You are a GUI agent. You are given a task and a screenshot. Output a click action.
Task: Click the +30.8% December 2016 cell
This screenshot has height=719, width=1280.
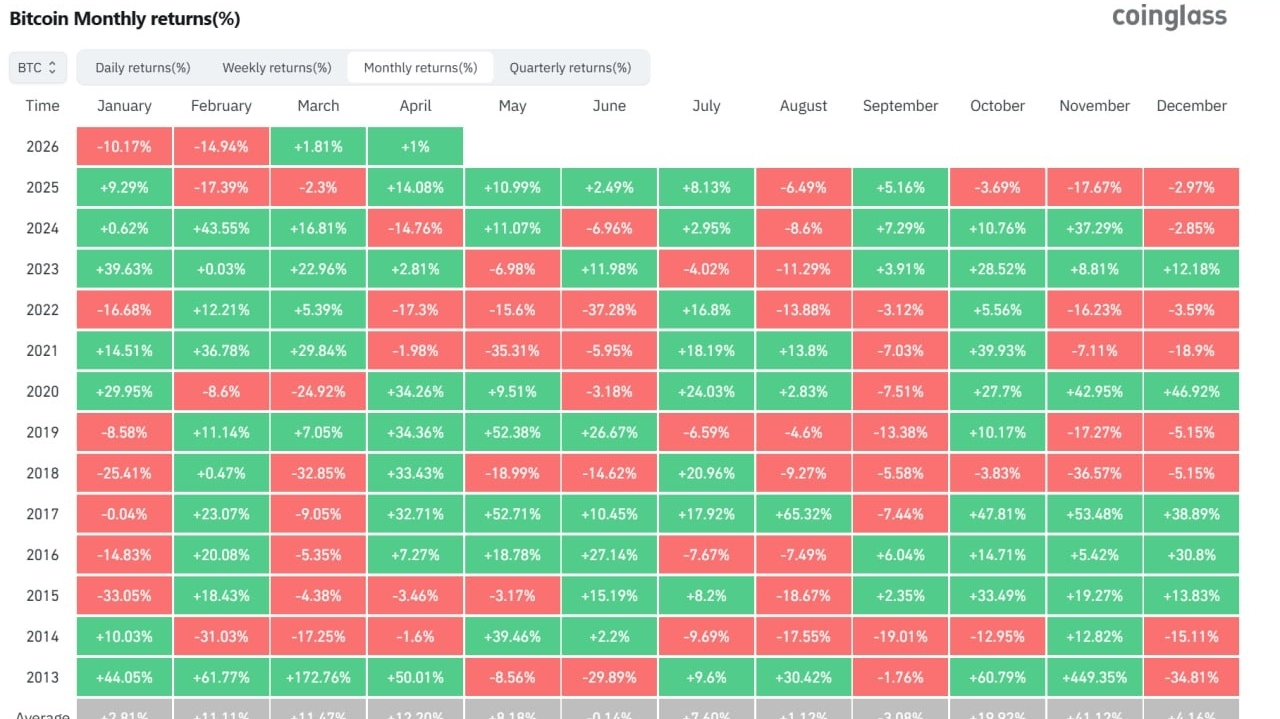(x=1191, y=555)
